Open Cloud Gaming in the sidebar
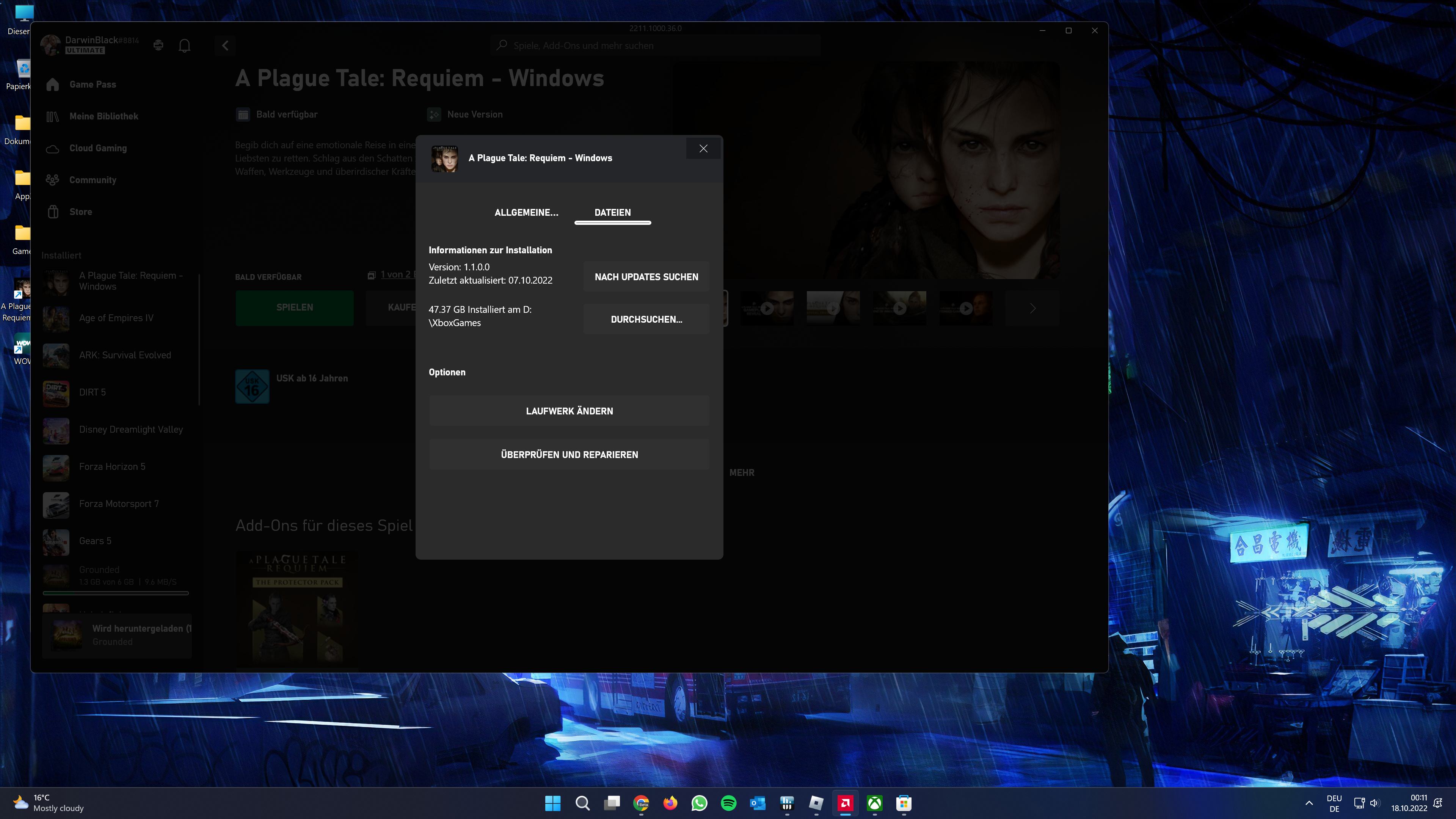The width and height of the screenshot is (1456, 819). (98, 148)
